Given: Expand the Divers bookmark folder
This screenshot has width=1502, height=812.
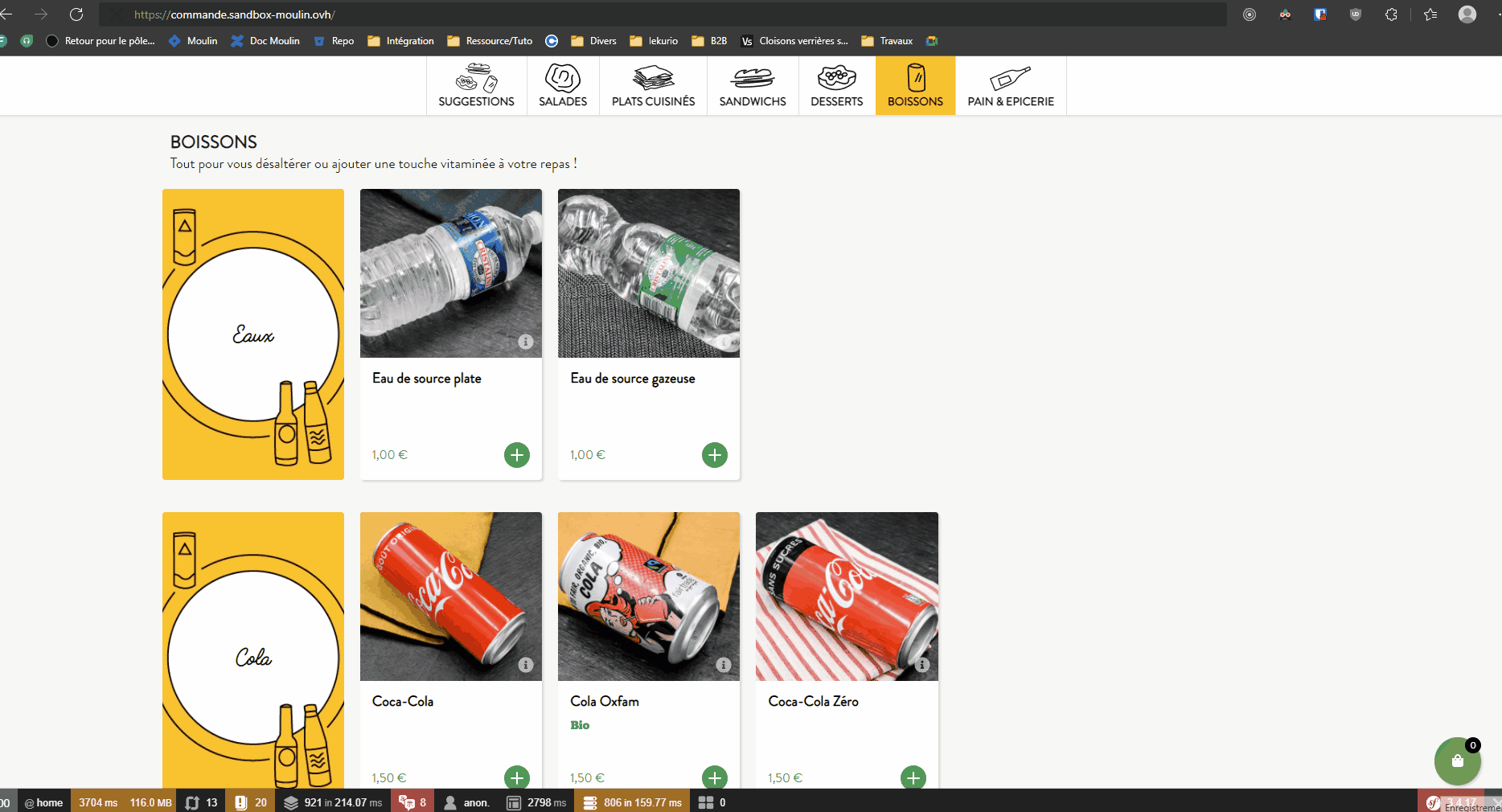Looking at the screenshot, I should (593, 41).
